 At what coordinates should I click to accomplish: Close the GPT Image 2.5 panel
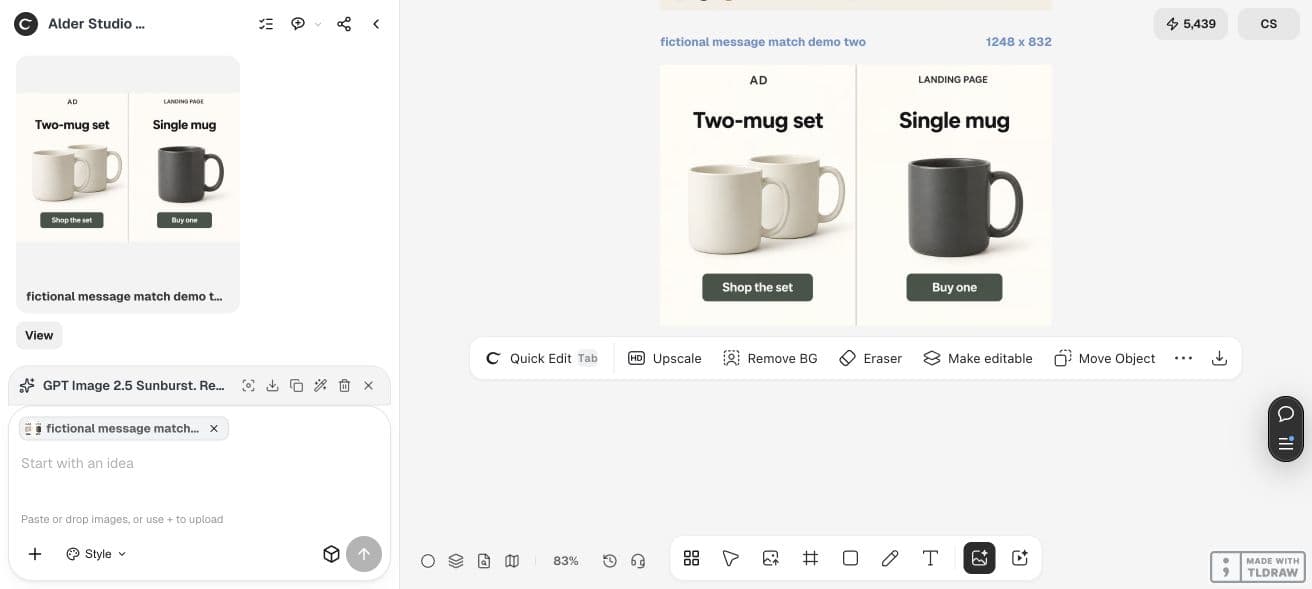368,385
